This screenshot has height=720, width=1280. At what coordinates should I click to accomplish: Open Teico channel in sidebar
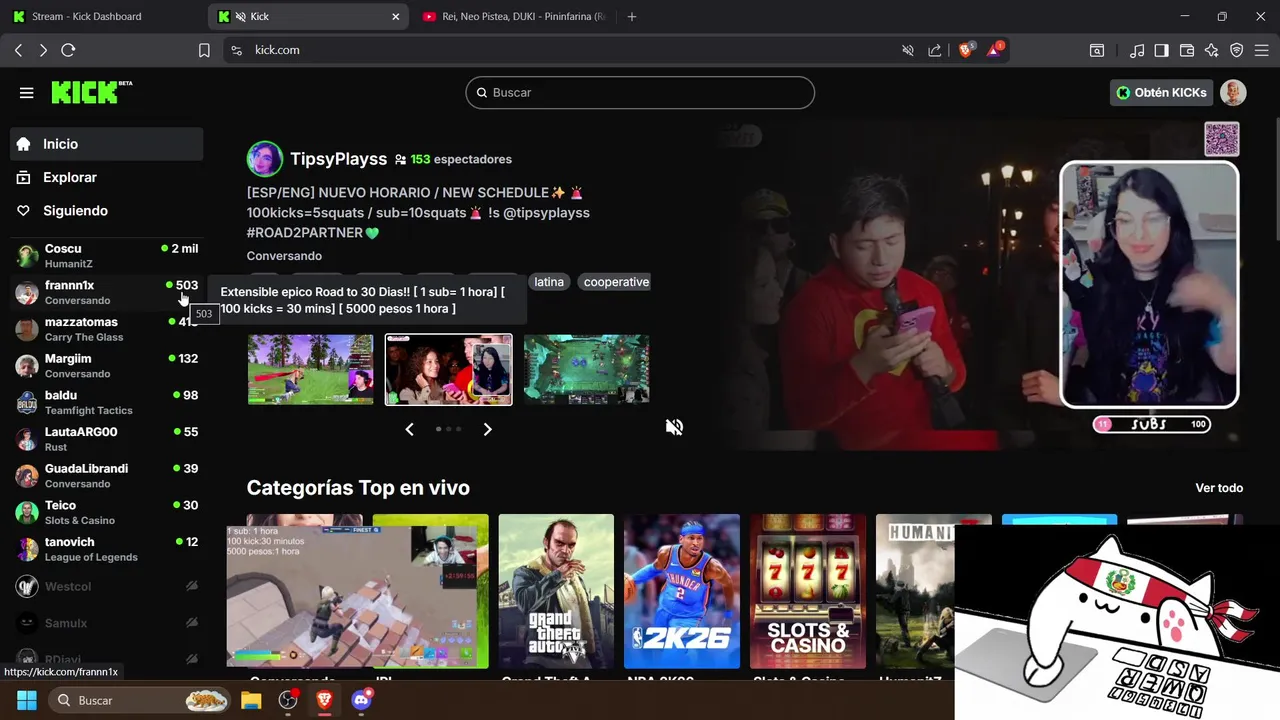[x=107, y=512]
